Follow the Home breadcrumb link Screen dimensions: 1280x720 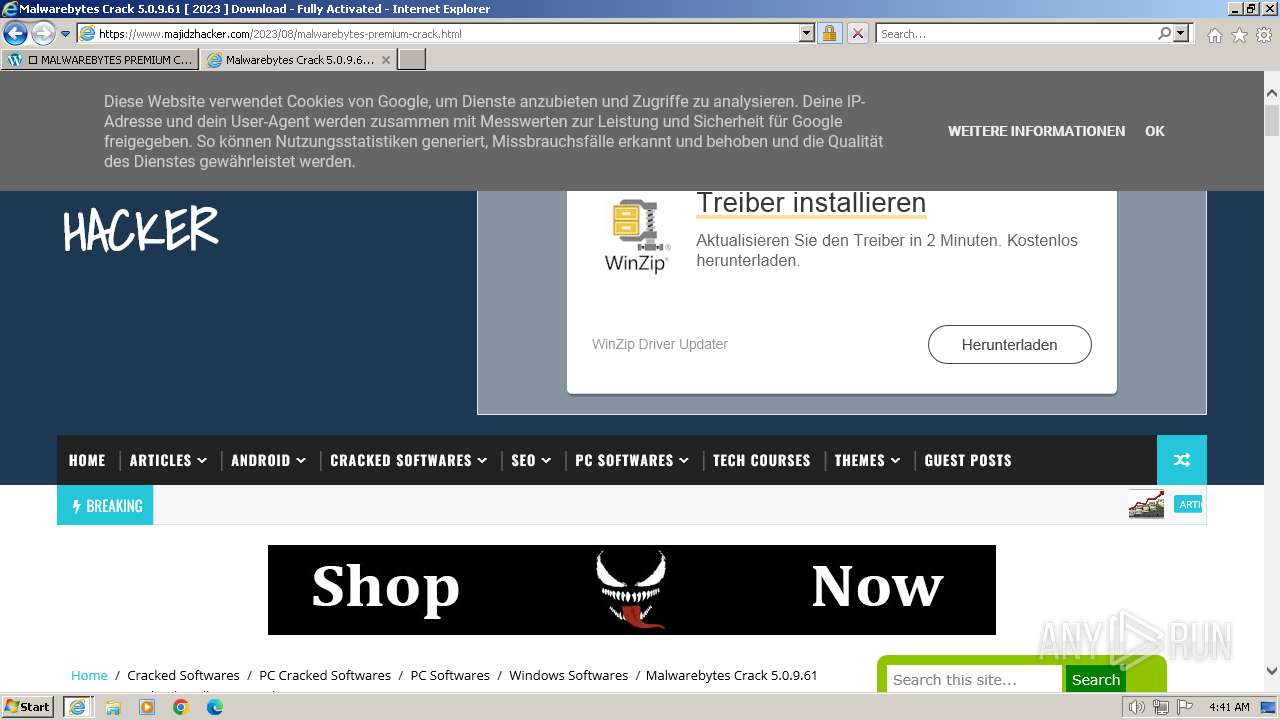[89, 675]
